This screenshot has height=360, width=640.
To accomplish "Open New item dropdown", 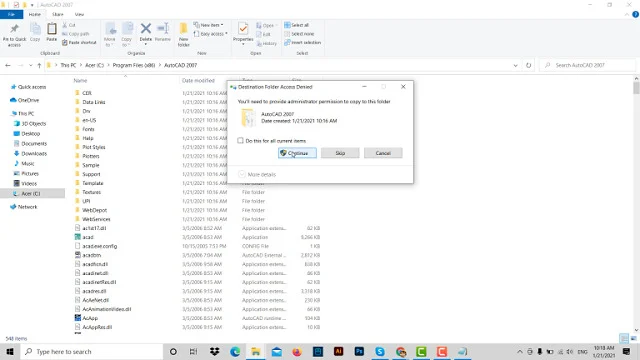I will tap(208, 25).
